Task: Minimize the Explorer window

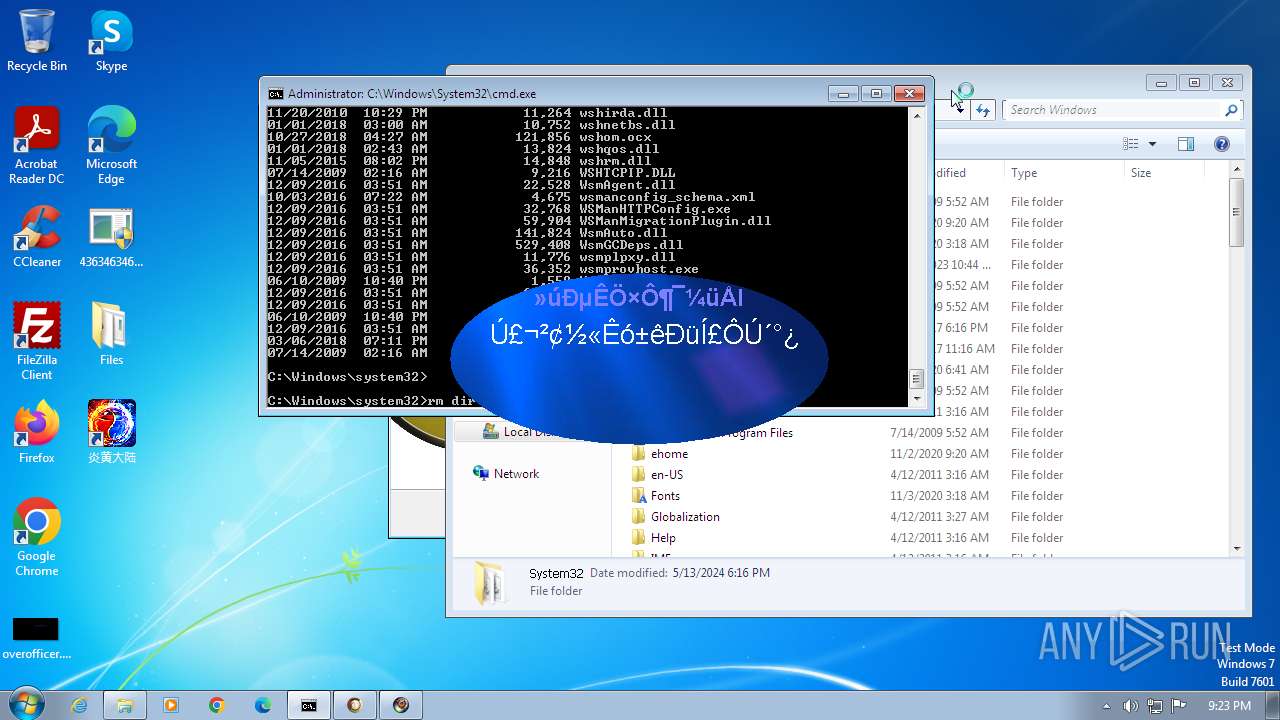Action: [1161, 83]
